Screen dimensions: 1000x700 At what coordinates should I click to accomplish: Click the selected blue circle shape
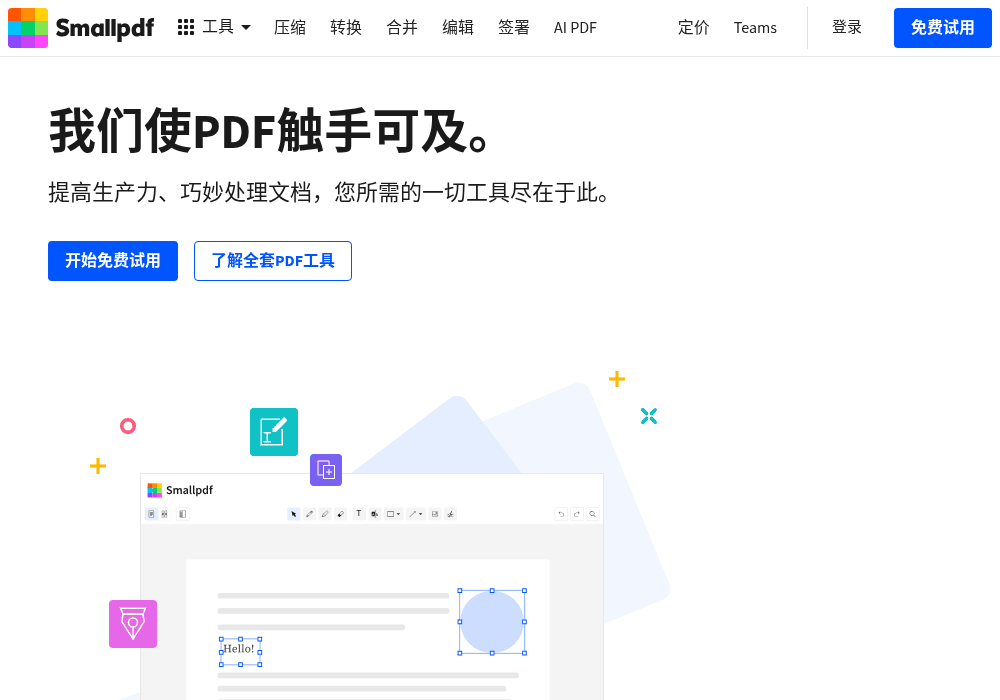[492, 622]
